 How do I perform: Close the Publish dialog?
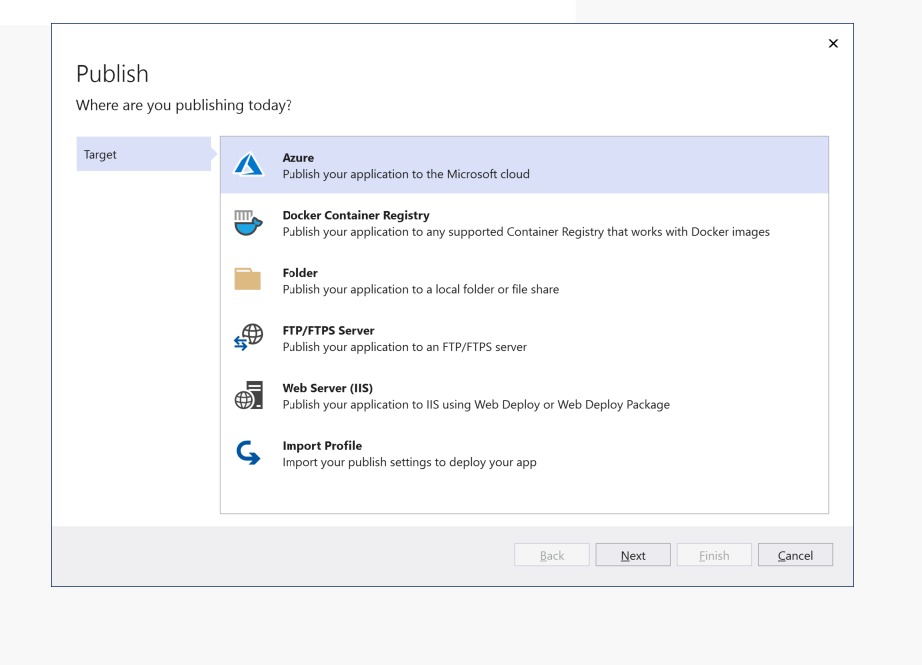[833, 43]
